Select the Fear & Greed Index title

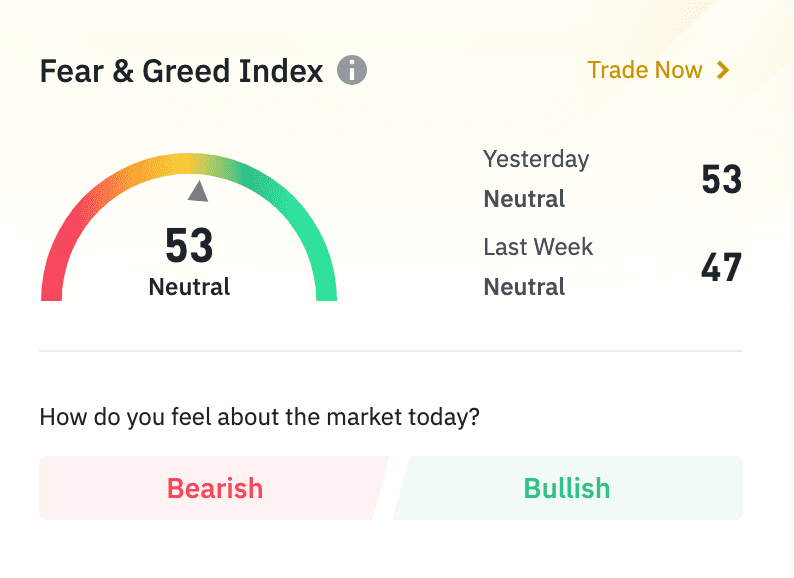click(x=181, y=71)
